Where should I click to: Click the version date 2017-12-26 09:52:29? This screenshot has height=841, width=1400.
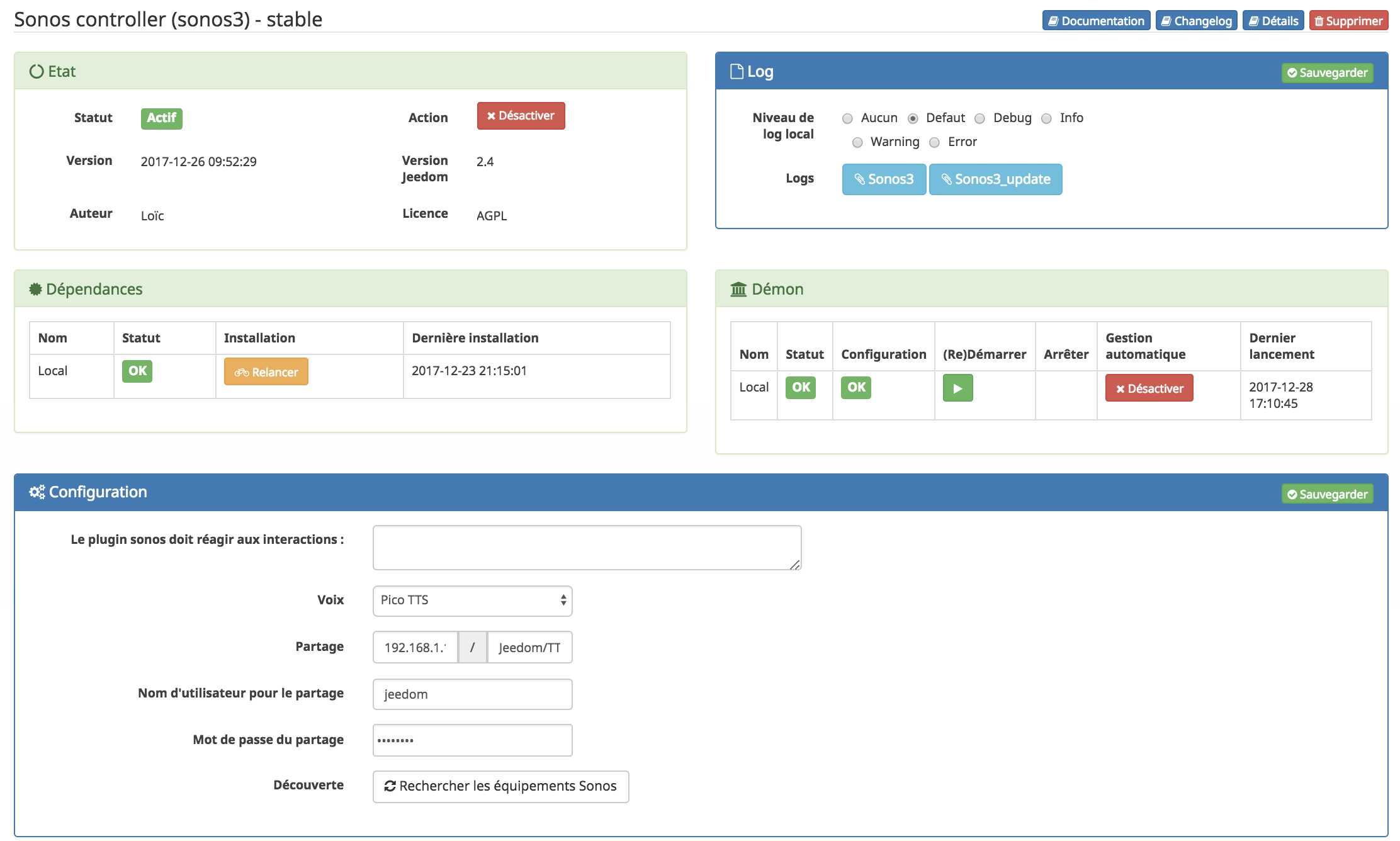[198, 162]
